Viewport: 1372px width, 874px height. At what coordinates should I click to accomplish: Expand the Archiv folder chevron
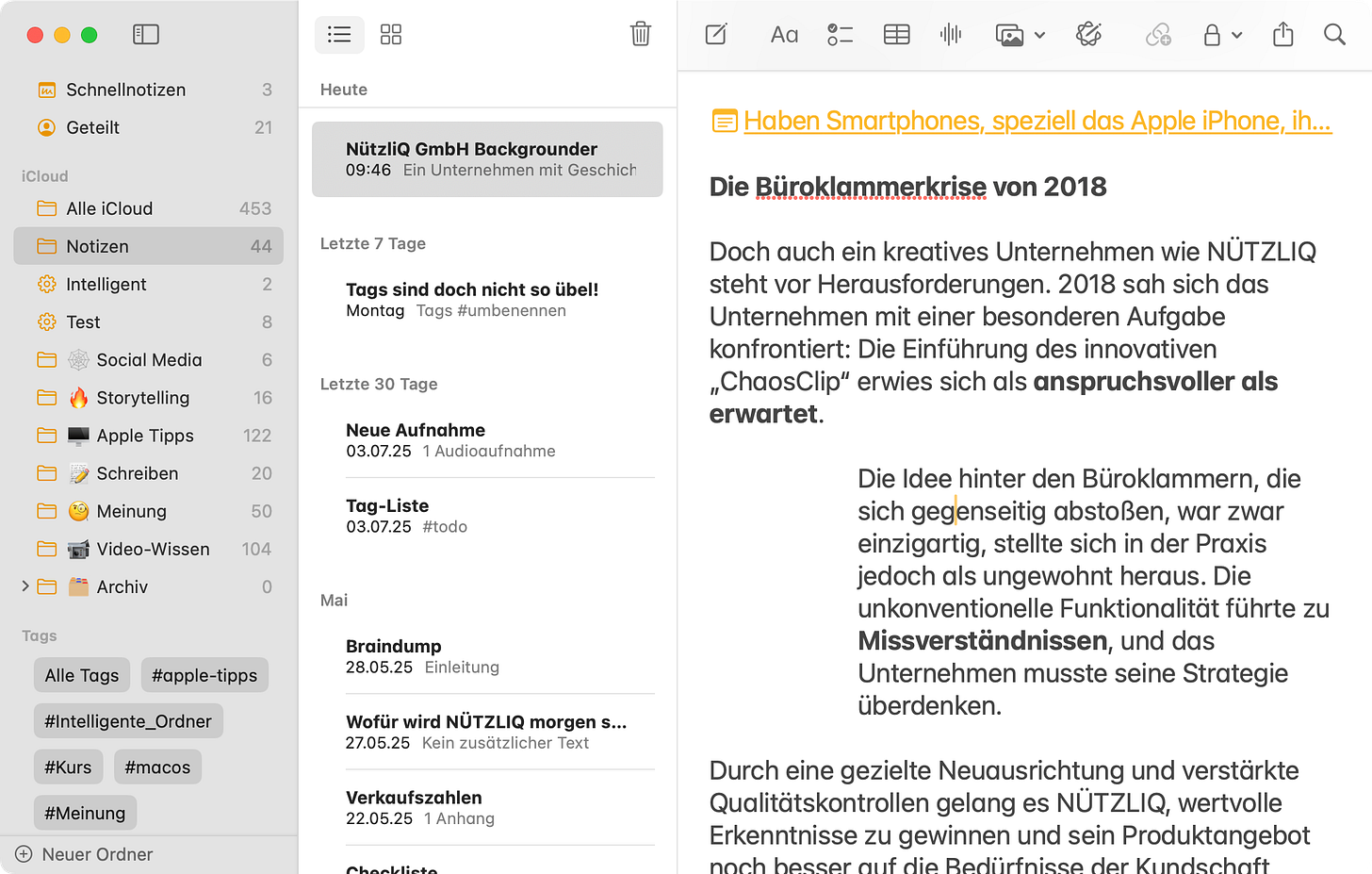[25, 586]
